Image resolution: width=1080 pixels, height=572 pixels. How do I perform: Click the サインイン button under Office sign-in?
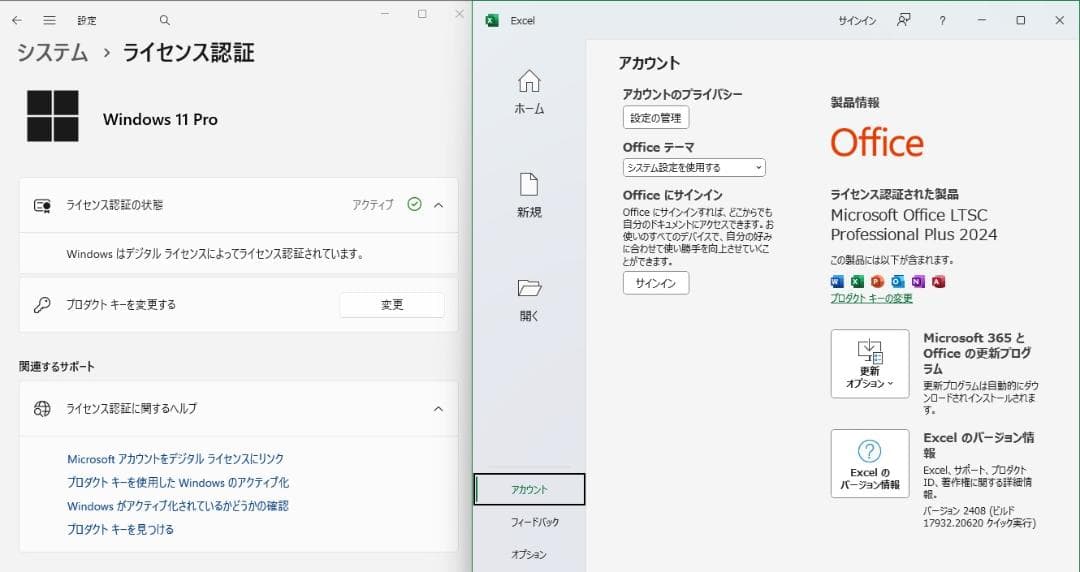pyautogui.click(x=656, y=283)
